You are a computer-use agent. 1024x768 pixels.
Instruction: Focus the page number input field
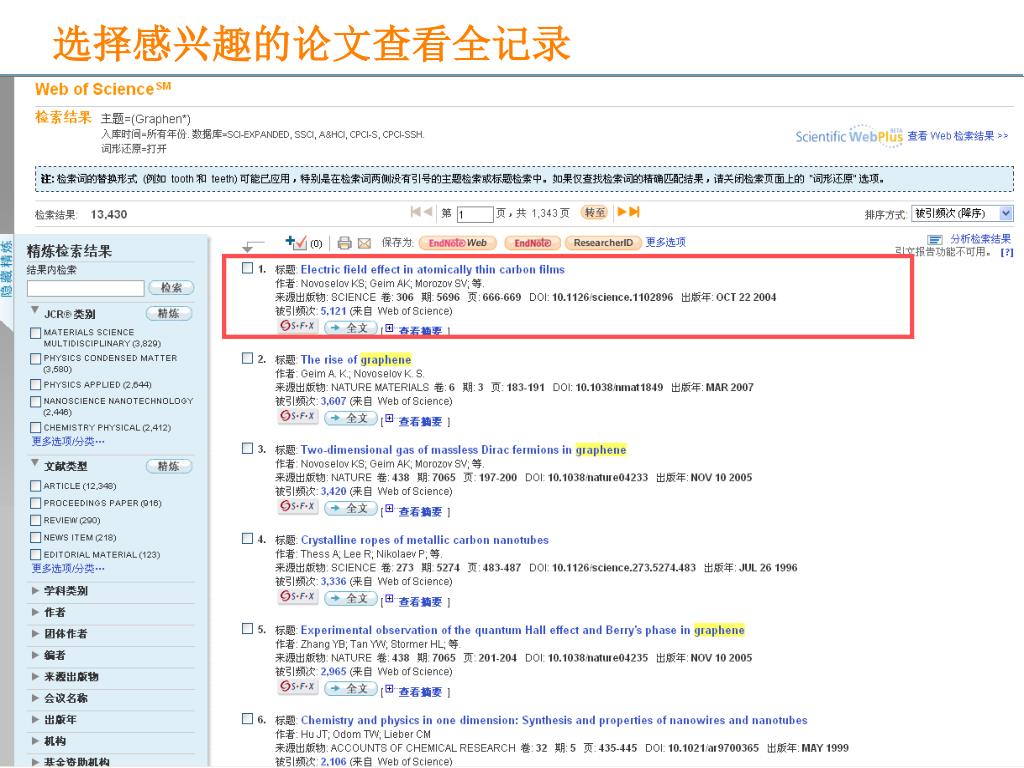click(x=475, y=214)
